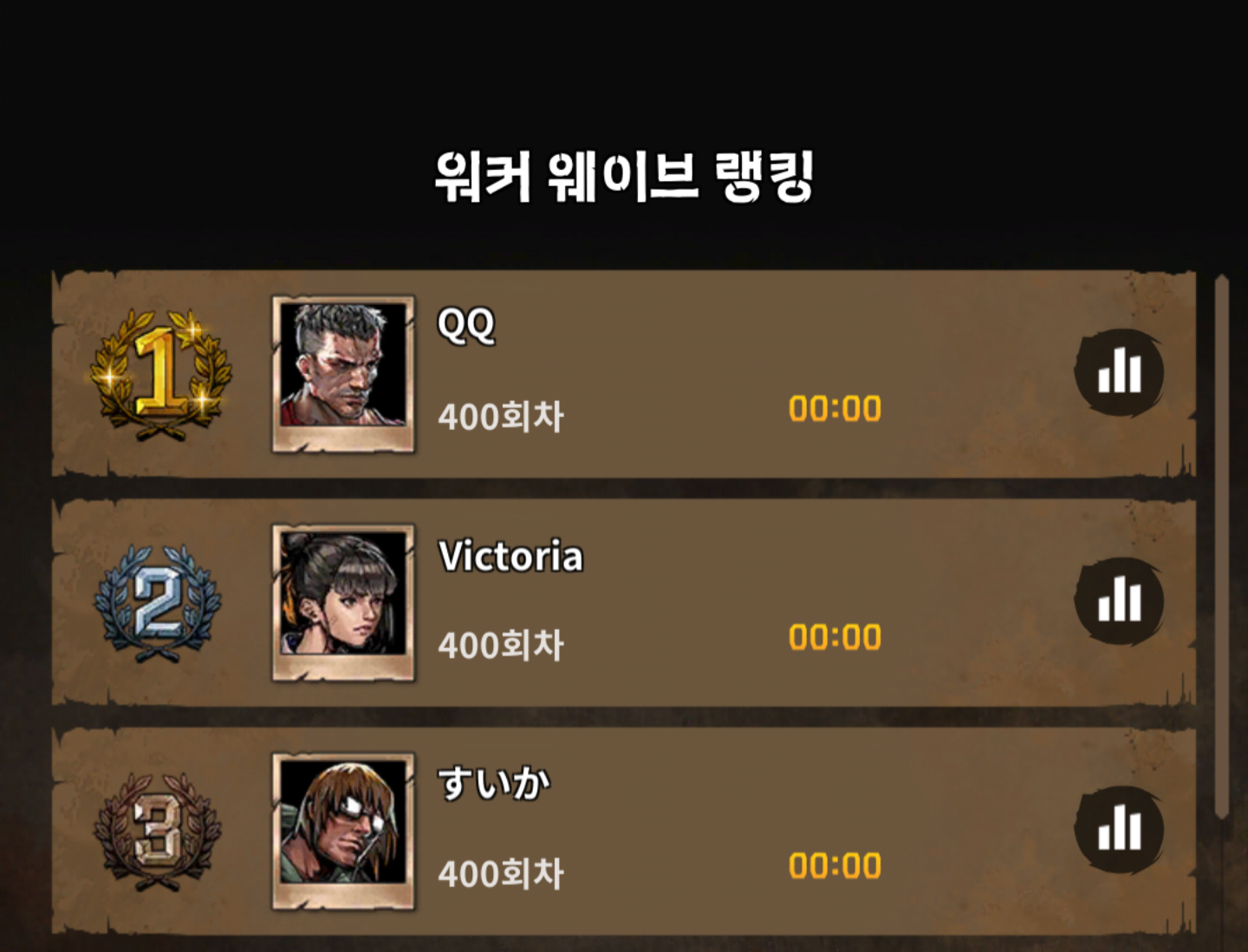This screenshot has height=952, width=1248.
Task: Open stats icon for すいか
Action: pos(1119,830)
